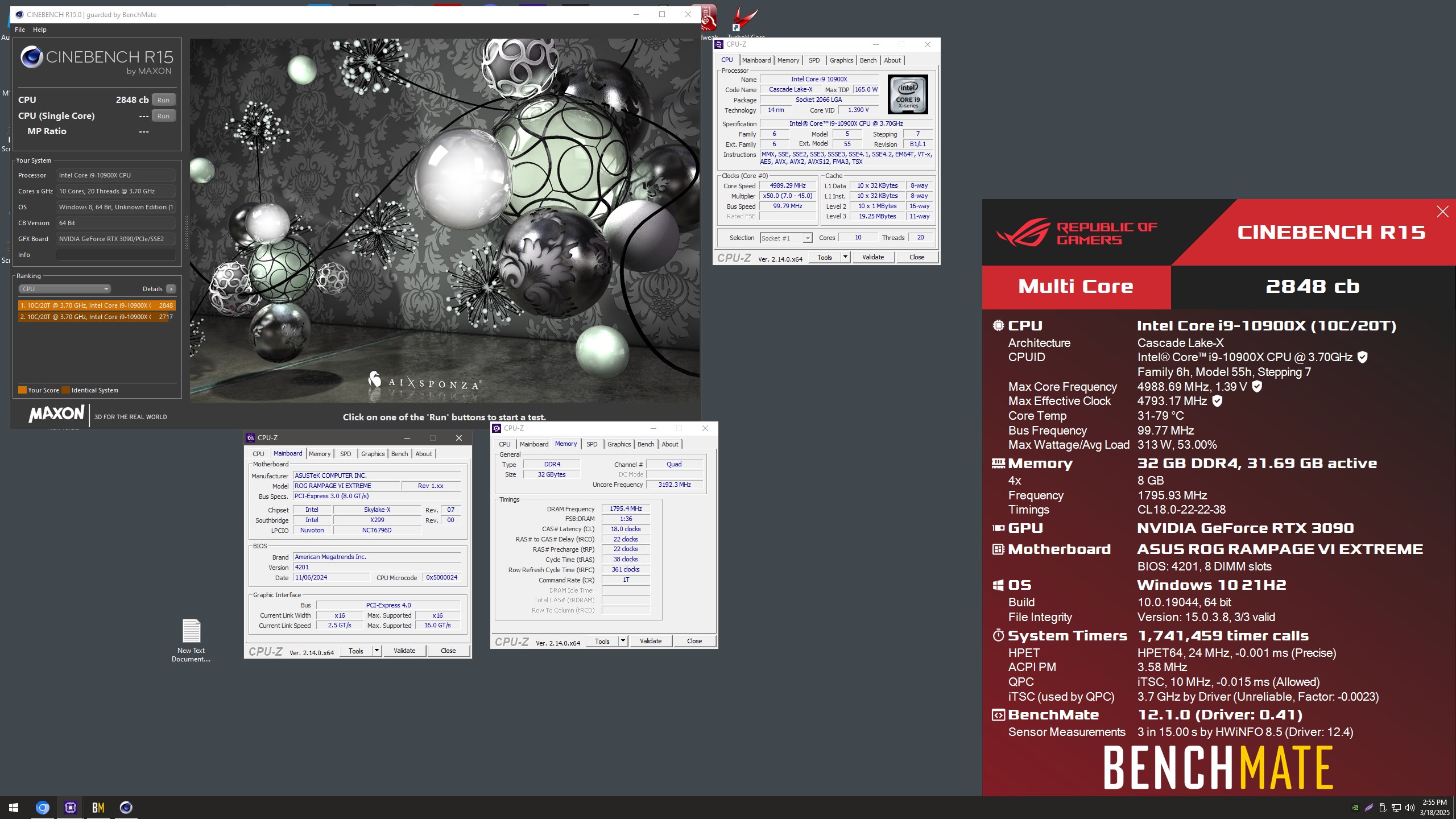The image size is (1456, 819).
Task: Click the MAXON logo
Action: click(56, 413)
